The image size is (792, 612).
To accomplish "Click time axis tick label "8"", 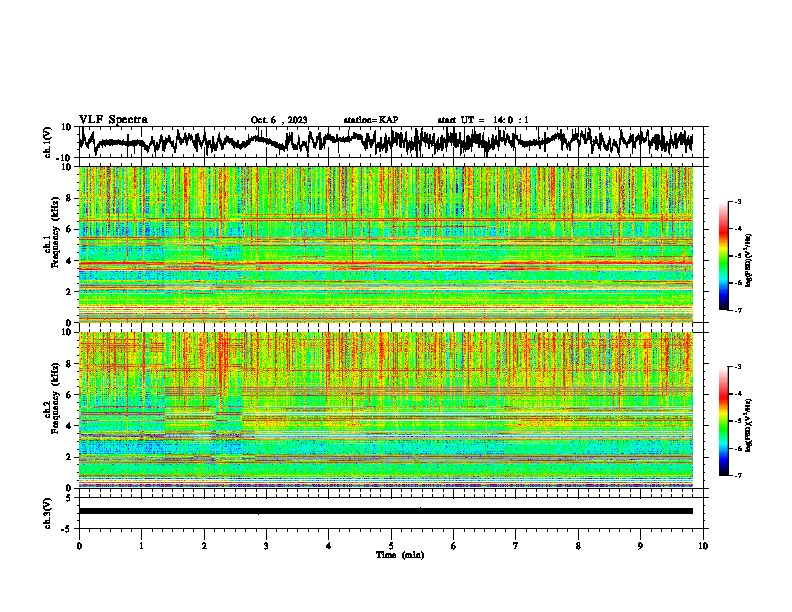I will coord(578,546).
